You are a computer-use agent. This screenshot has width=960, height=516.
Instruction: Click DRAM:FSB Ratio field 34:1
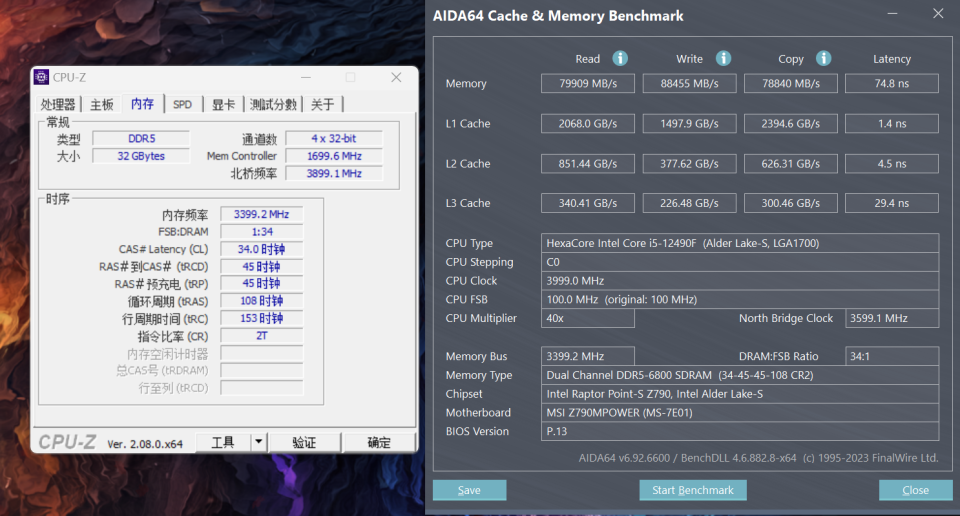point(891,356)
